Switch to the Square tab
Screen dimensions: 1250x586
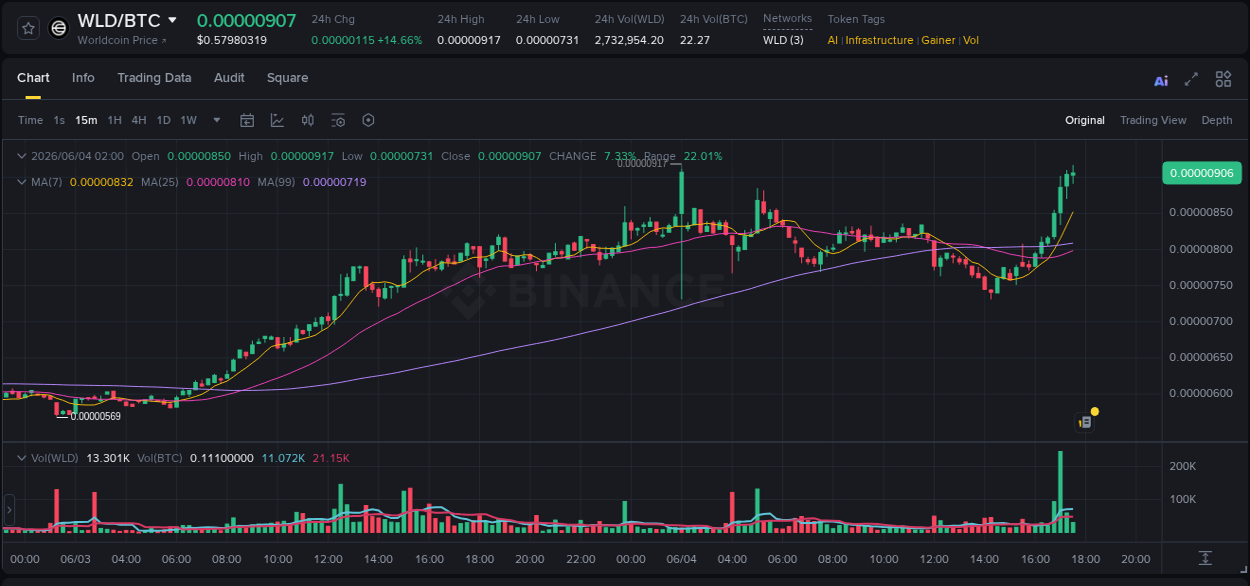[x=287, y=78]
